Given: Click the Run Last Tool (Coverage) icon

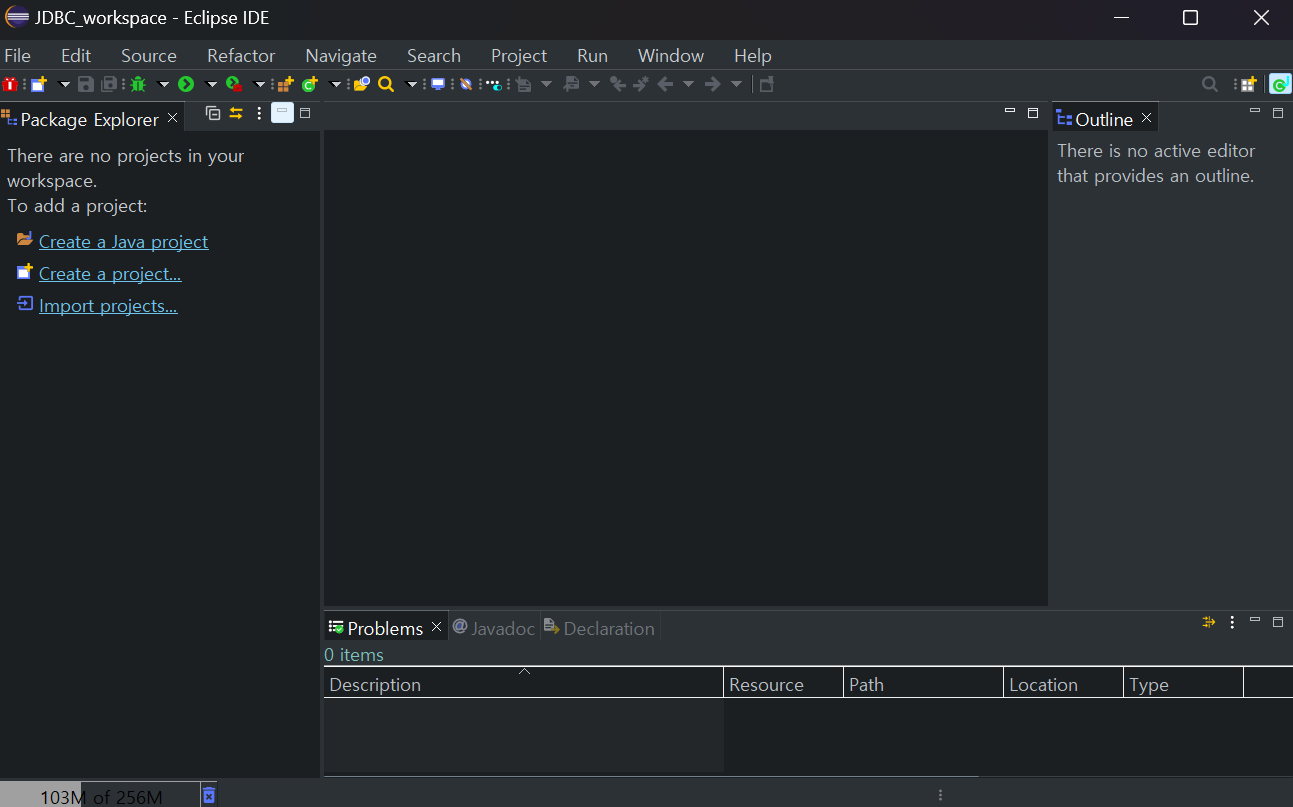Looking at the screenshot, I should click(234, 85).
